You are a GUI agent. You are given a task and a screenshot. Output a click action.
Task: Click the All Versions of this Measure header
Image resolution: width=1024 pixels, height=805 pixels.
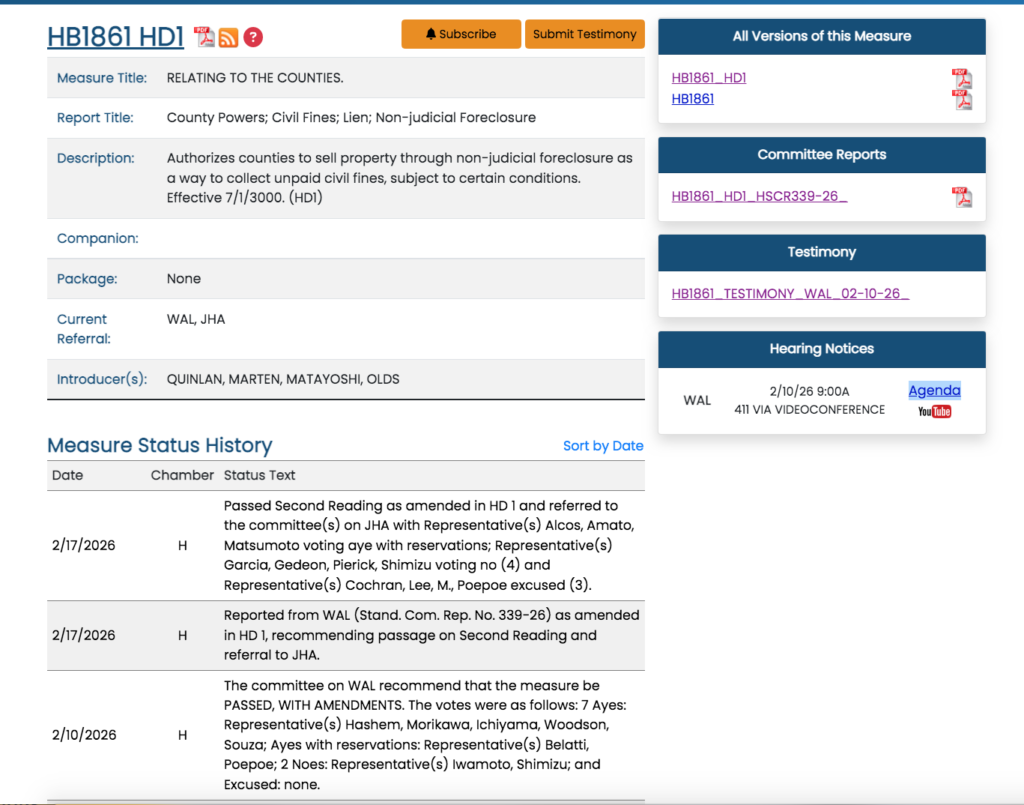point(821,36)
